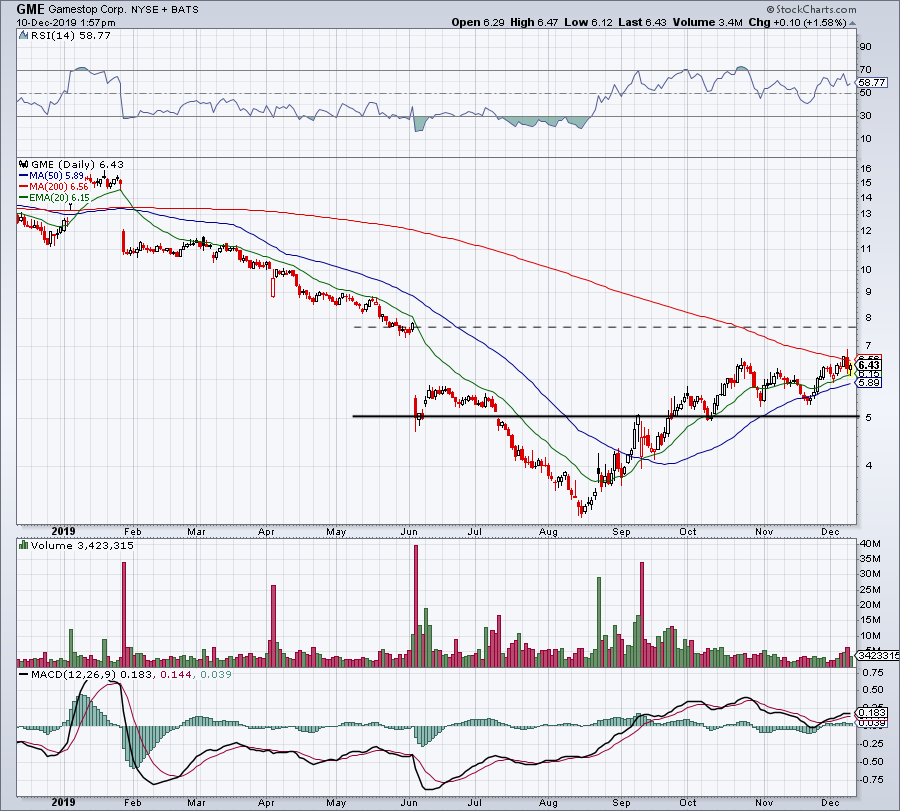Screen dimensions: 900x811
Task: Click the volume bars icon beside Volume 3,423,315
Action: click(x=24, y=545)
